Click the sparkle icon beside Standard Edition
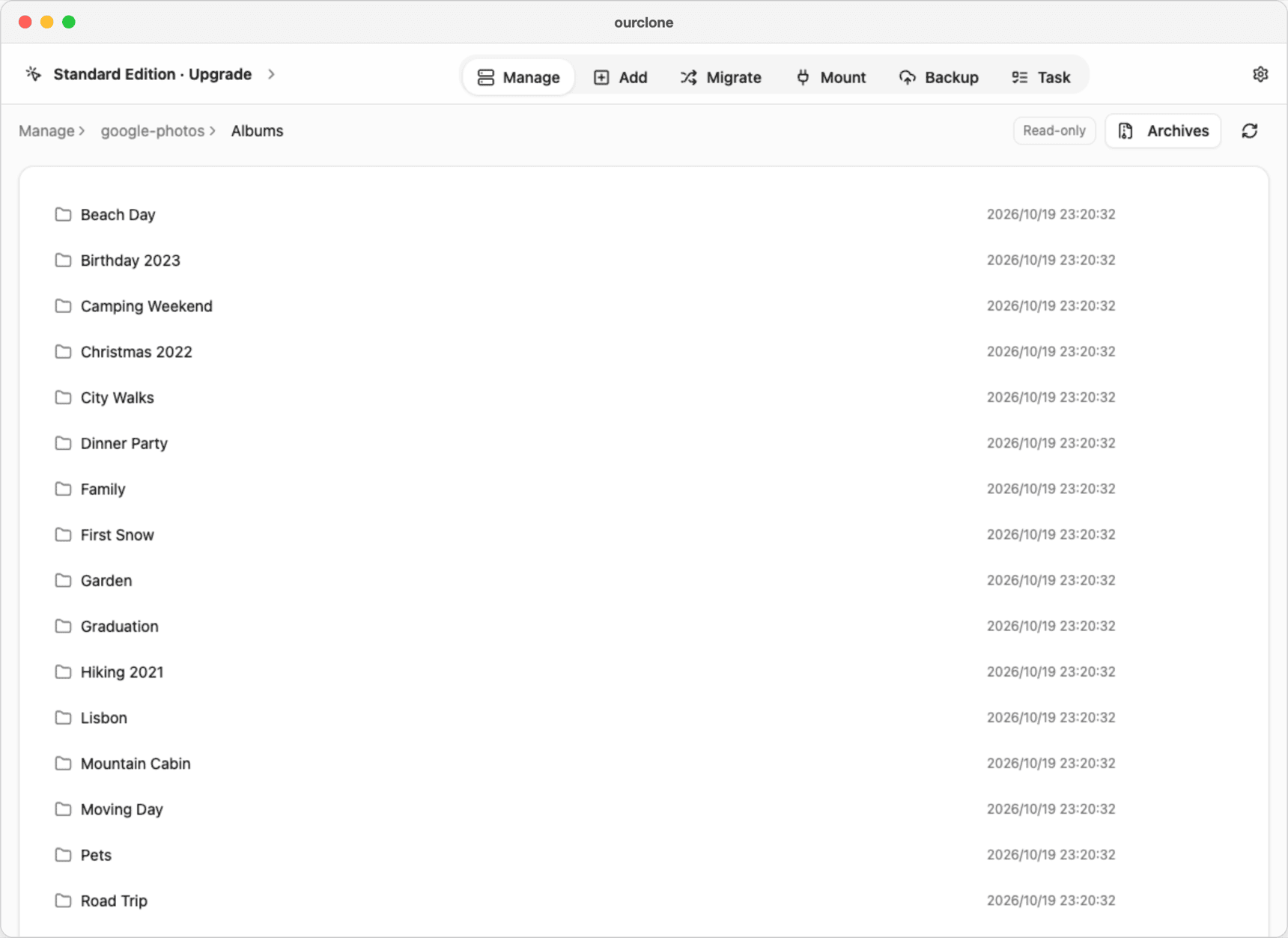The width and height of the screenshot is (1288, 938). coord(33,73)
